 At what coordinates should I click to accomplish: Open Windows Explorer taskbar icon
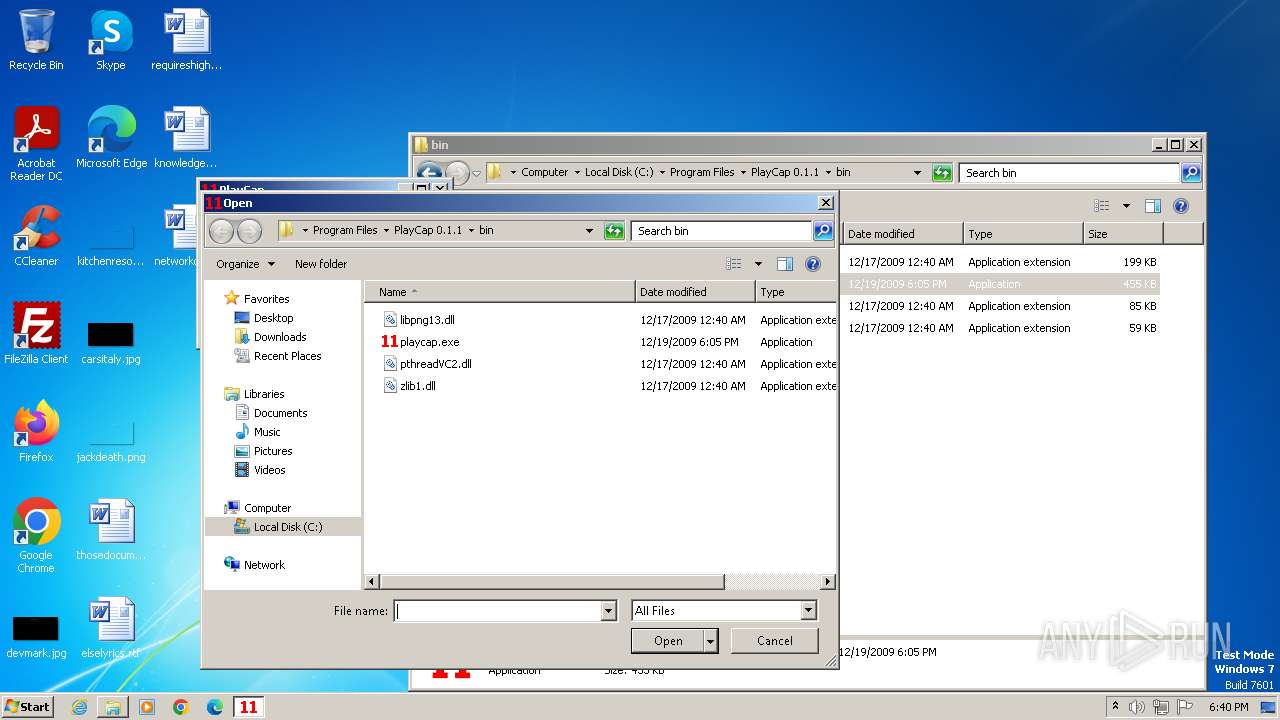pos(113,707)
